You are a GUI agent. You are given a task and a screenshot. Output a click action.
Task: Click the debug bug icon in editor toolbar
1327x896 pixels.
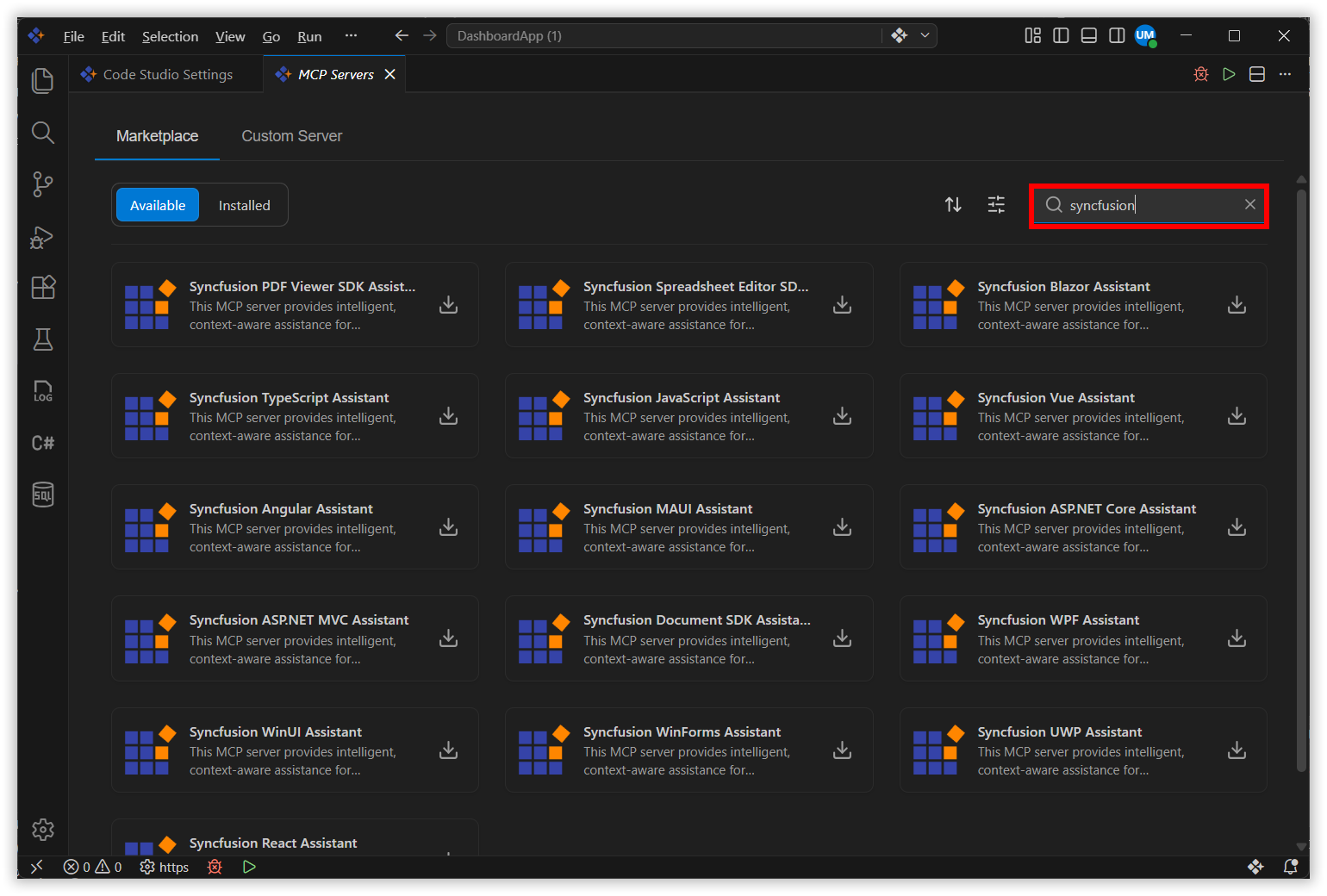[x=1201, y=74]
